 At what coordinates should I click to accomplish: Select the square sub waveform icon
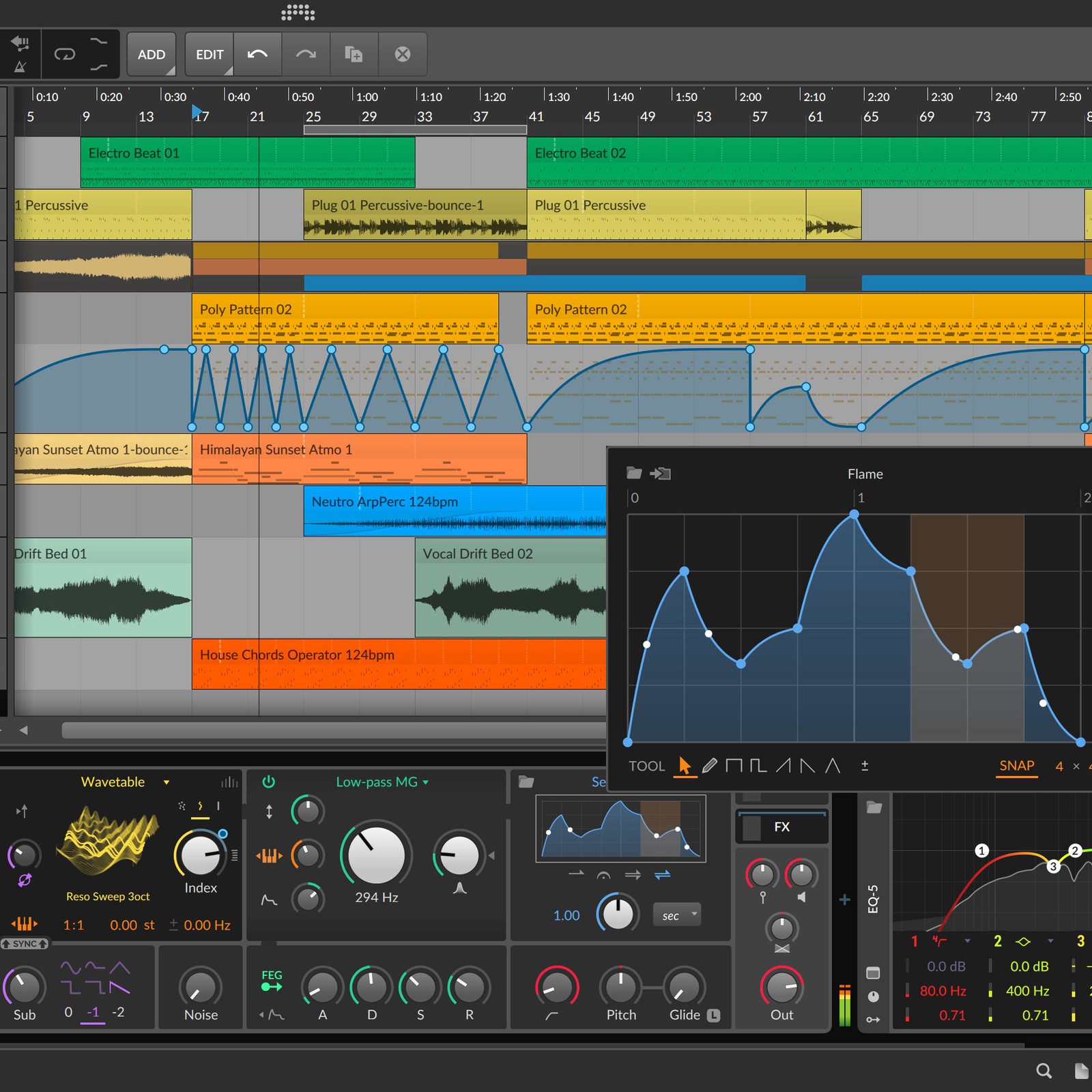click(x=71, y=988)
